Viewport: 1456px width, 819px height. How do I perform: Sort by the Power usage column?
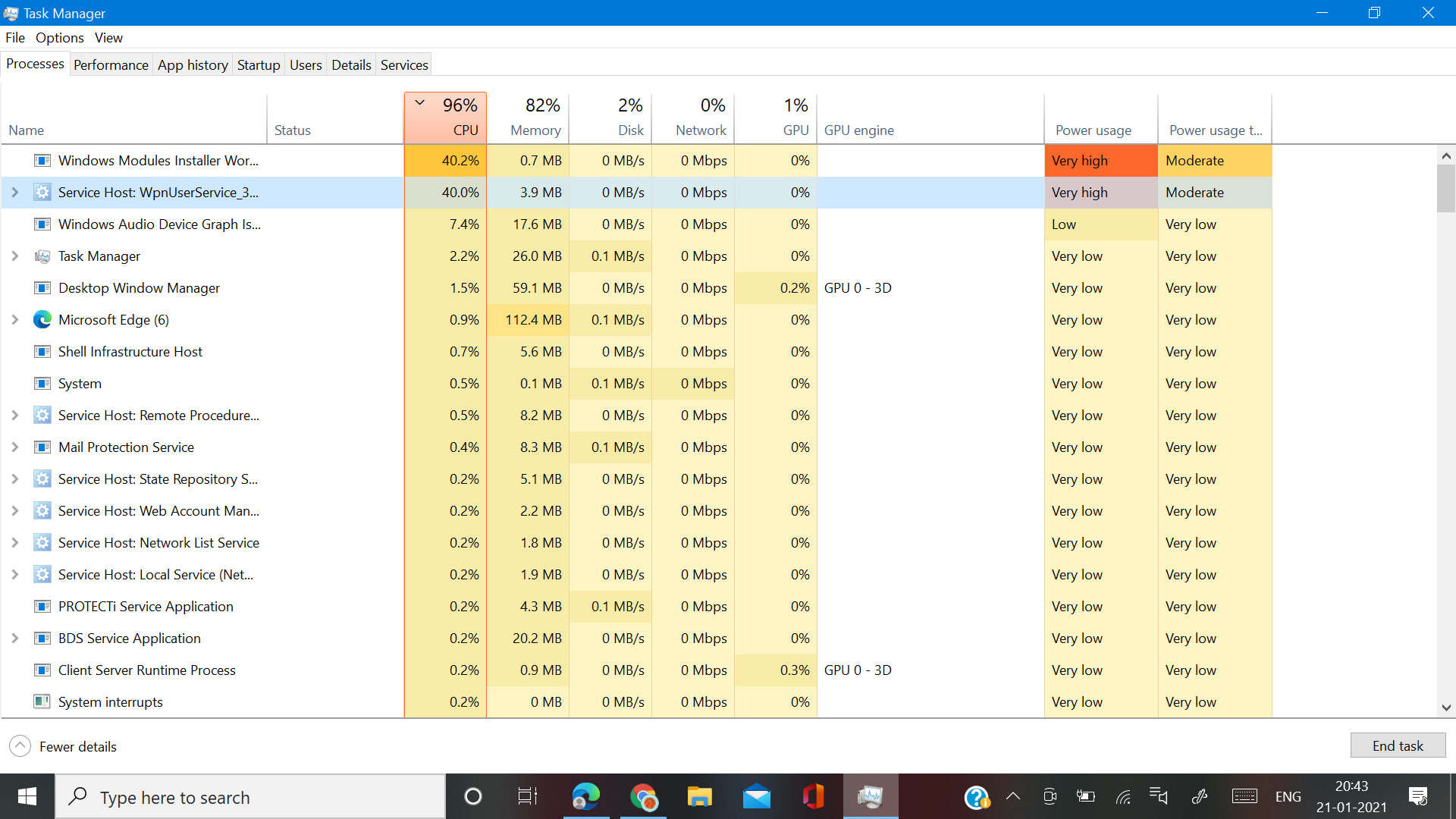coord(1101,118)
